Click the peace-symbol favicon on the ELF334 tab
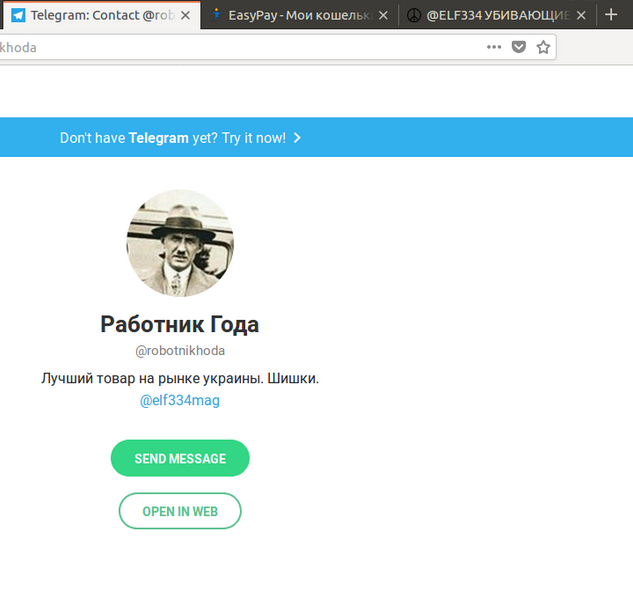 point(414,16)
